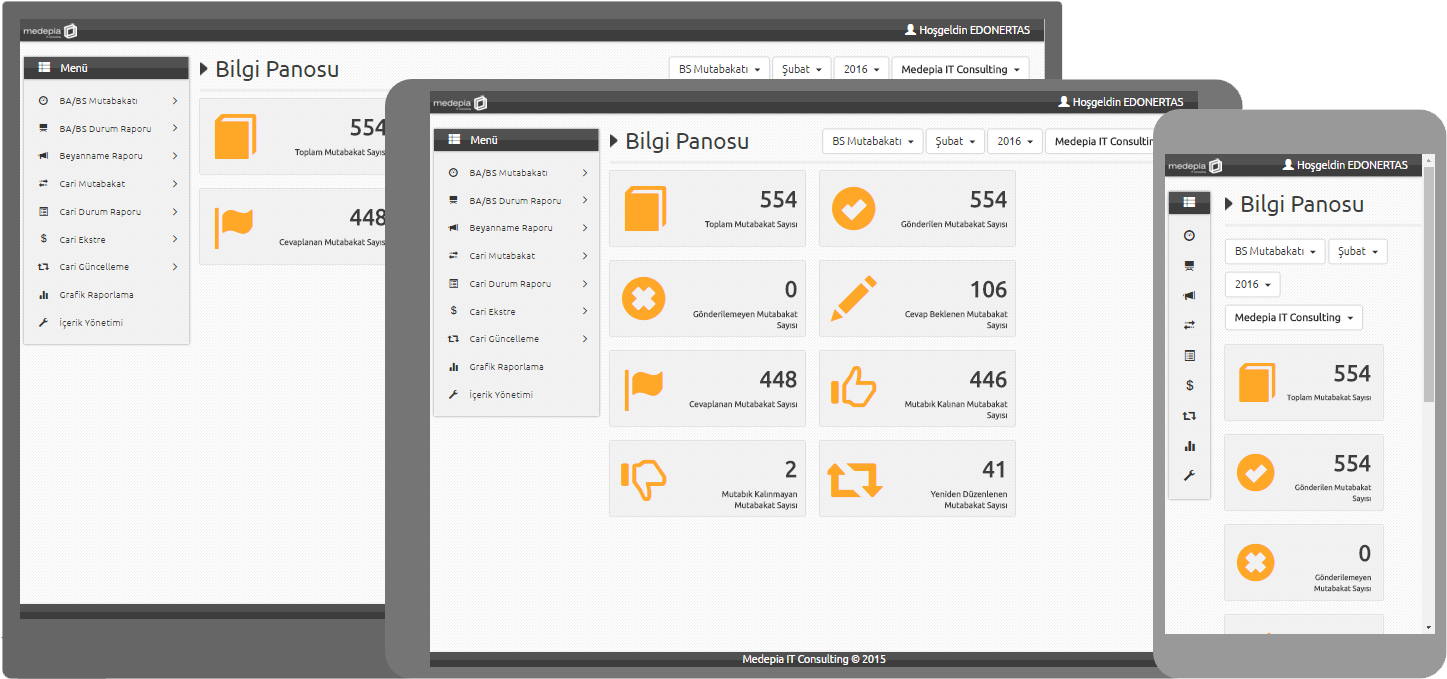Open the 2016 year dropdown in desktop view
Image resolution: width=1447 pixels, height=679 pixels.
[861, 69]
